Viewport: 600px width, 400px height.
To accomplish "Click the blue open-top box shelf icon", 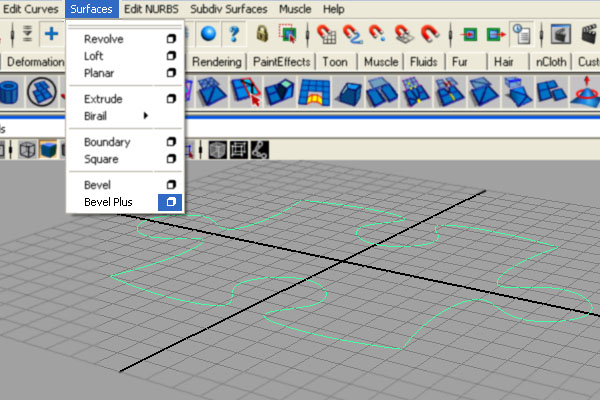I will click(348, 92).
